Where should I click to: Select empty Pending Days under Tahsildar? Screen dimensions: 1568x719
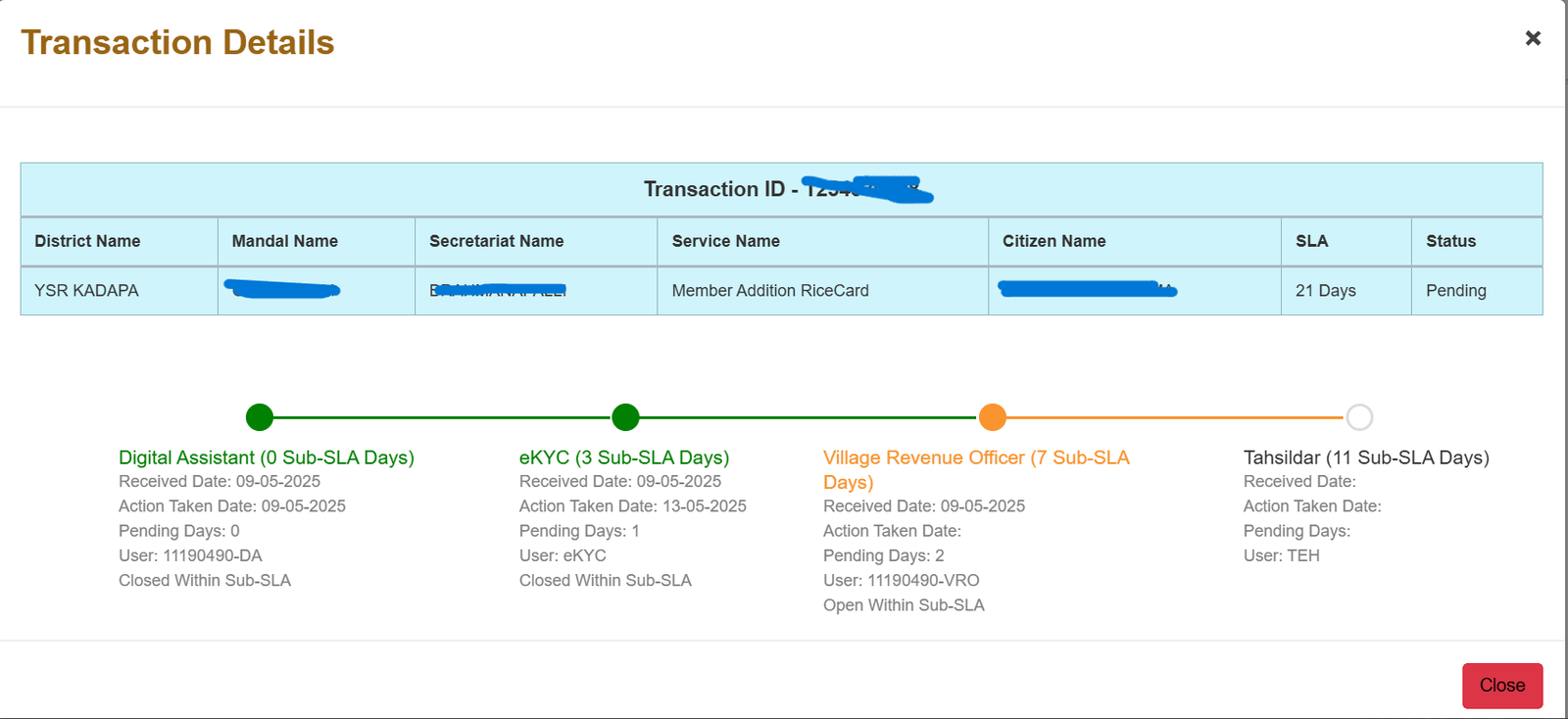coord(1297,531)
